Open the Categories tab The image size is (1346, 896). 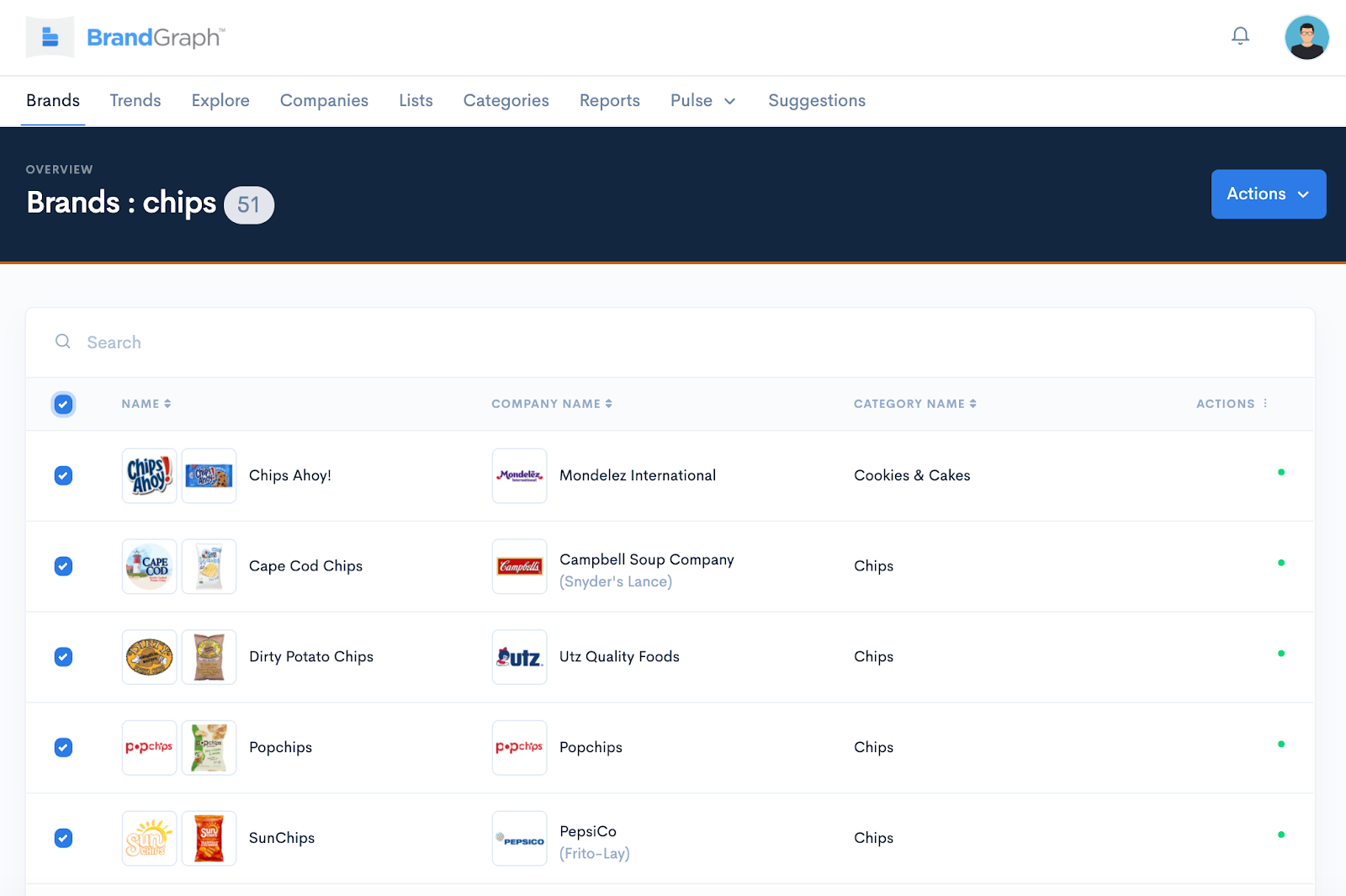coord(506,101)
